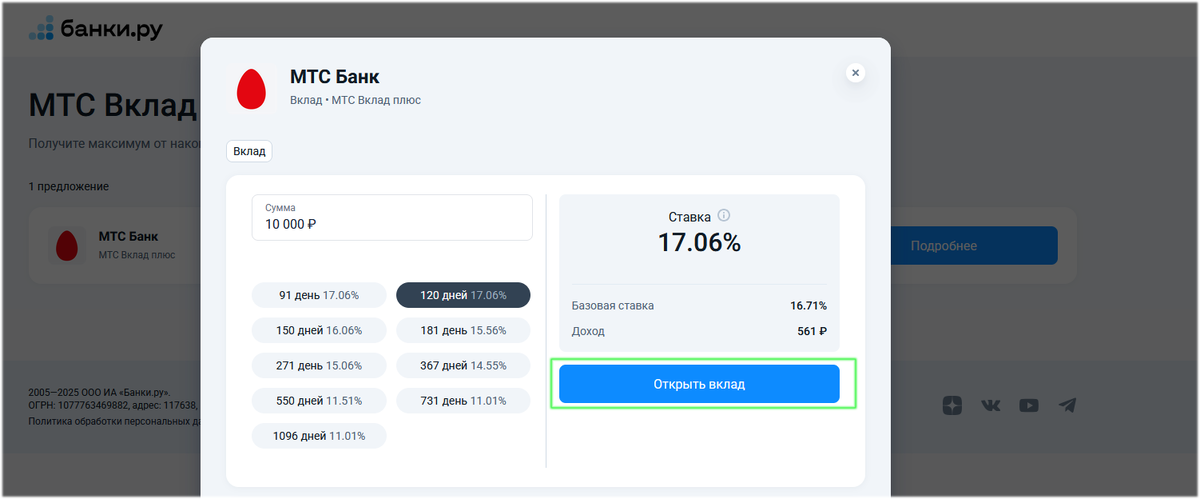Image resolution: width=1200 pixels, height=499 pixels.
Task: Click the 561 ₽ income value
Action: (812, 331)
